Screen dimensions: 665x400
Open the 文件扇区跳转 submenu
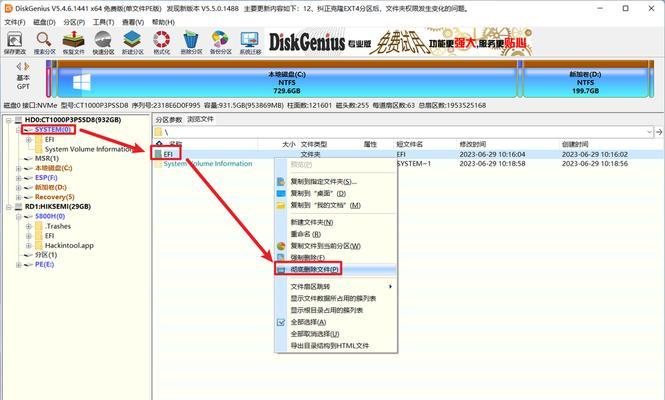click(335, 287)
